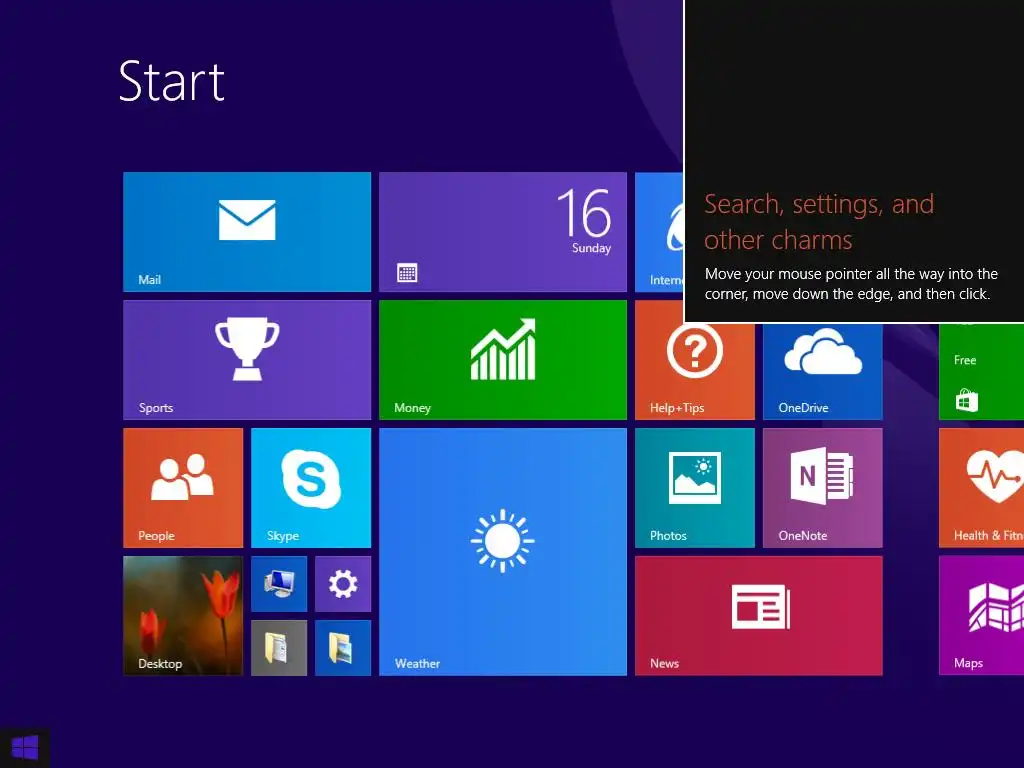This screenshot has height=768, width=1024.
Task: Open the News tile
Action: click(759, 616)
